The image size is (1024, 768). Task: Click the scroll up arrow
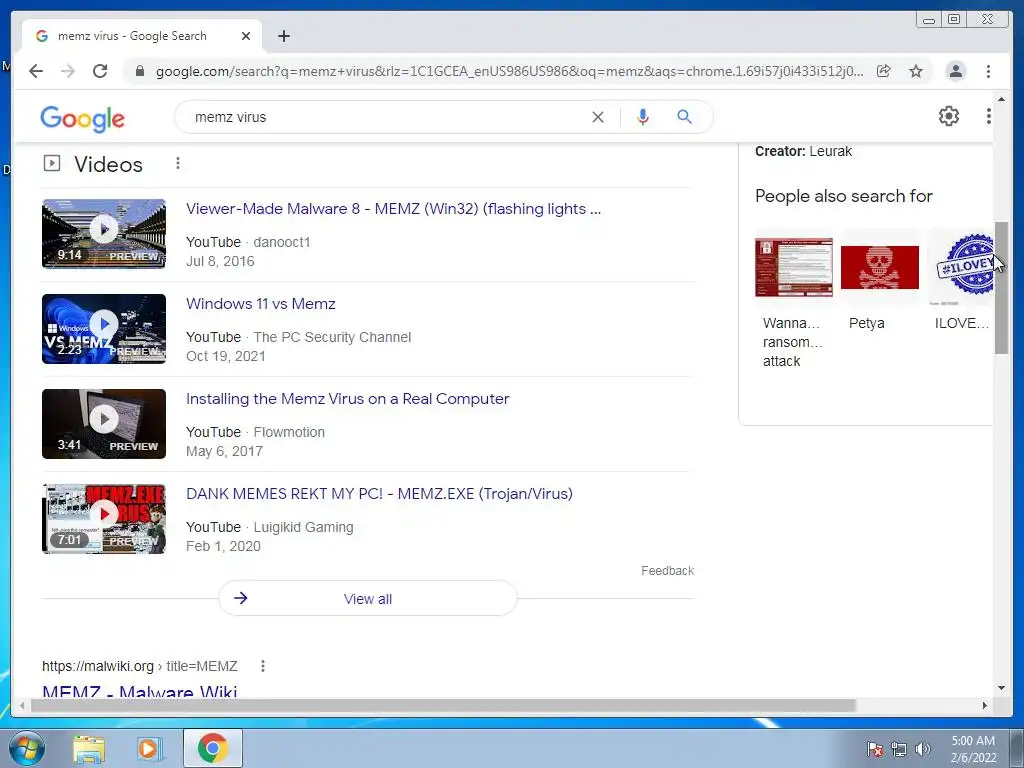(x=1001, y=99)
